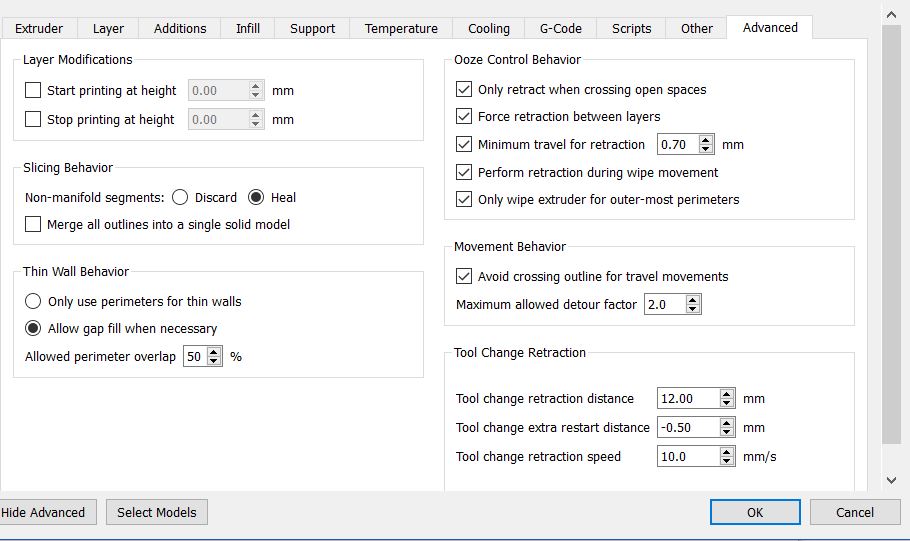
Task: Switch to the Infill tab
Action: click(x=247, y=28)
